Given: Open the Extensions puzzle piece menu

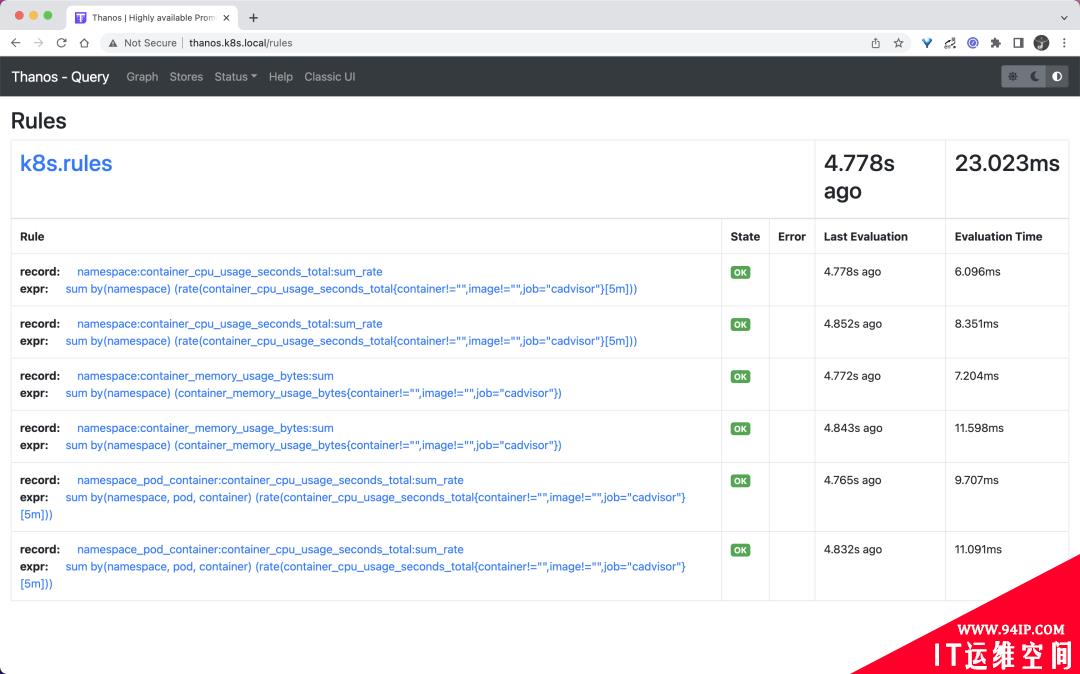Looking at the screenshot, I should tap(995, 43).
